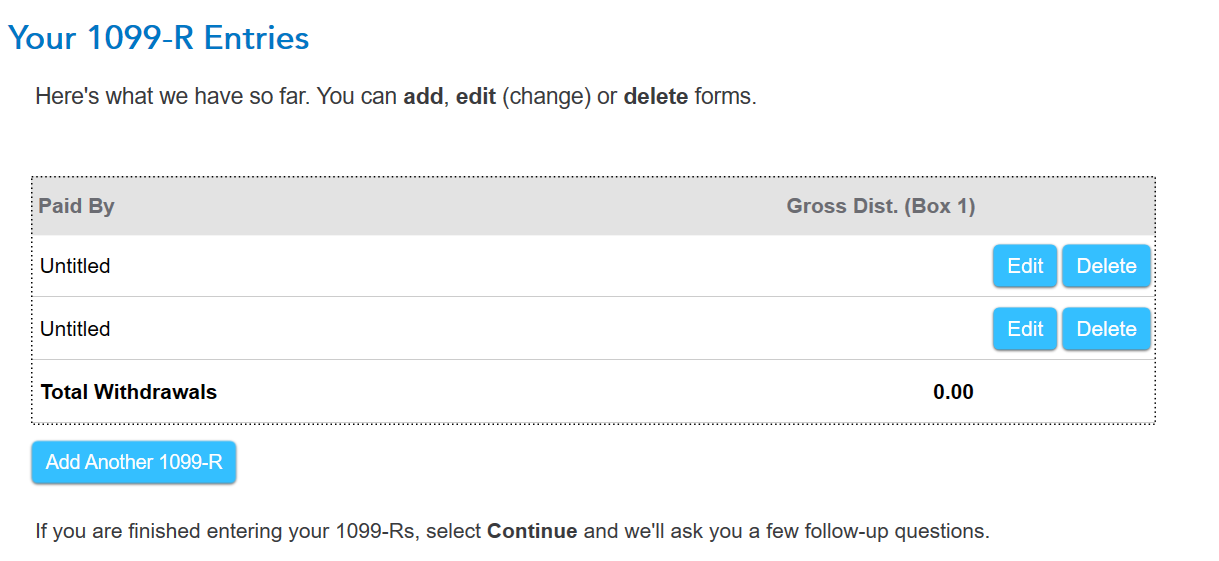Select the second Untitled payer name
The width and height of the screenshot is (1219, 561).
pyautogui.click(x=75, y=329)
